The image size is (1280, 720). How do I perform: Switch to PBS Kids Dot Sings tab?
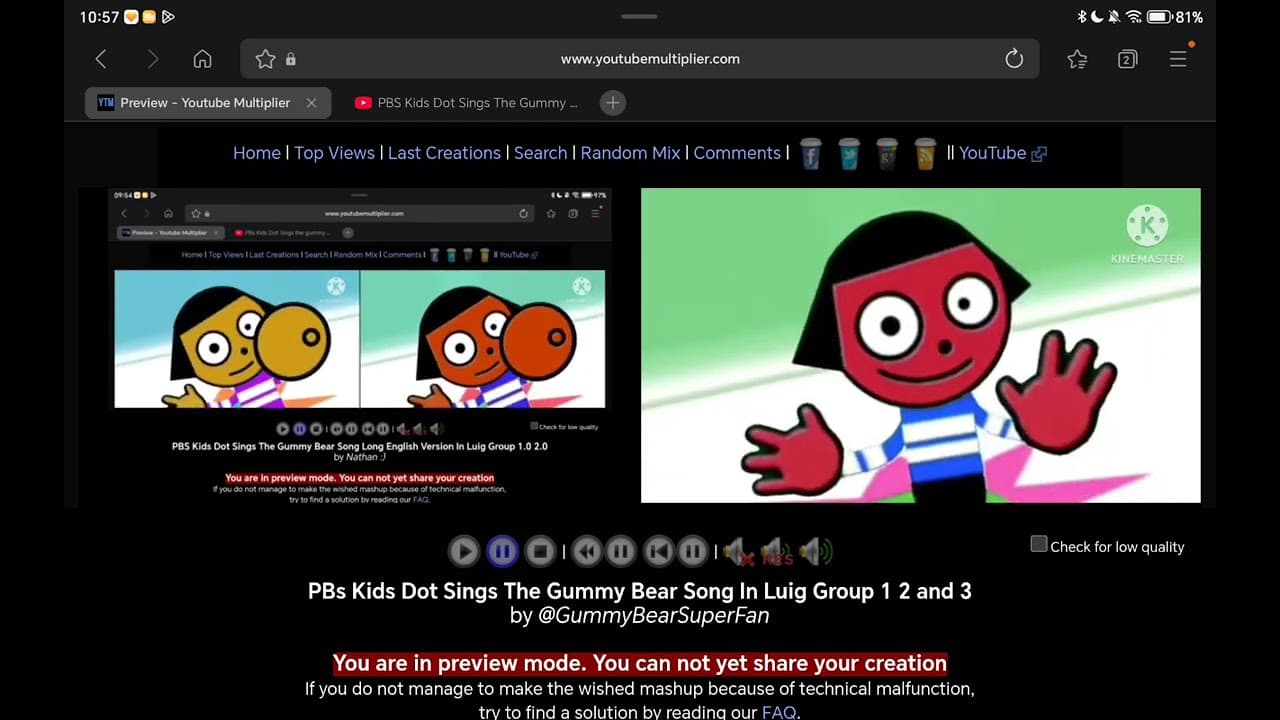pyautogui.click(x=466, y=102)
